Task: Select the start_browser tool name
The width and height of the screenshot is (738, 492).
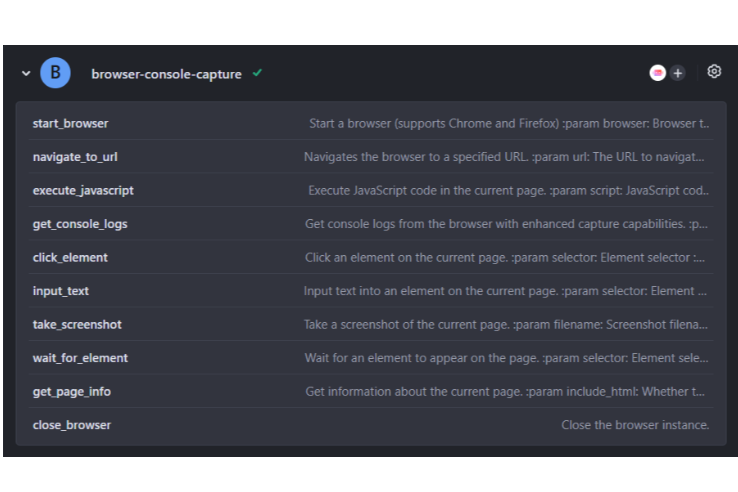Action: [70, 123]
